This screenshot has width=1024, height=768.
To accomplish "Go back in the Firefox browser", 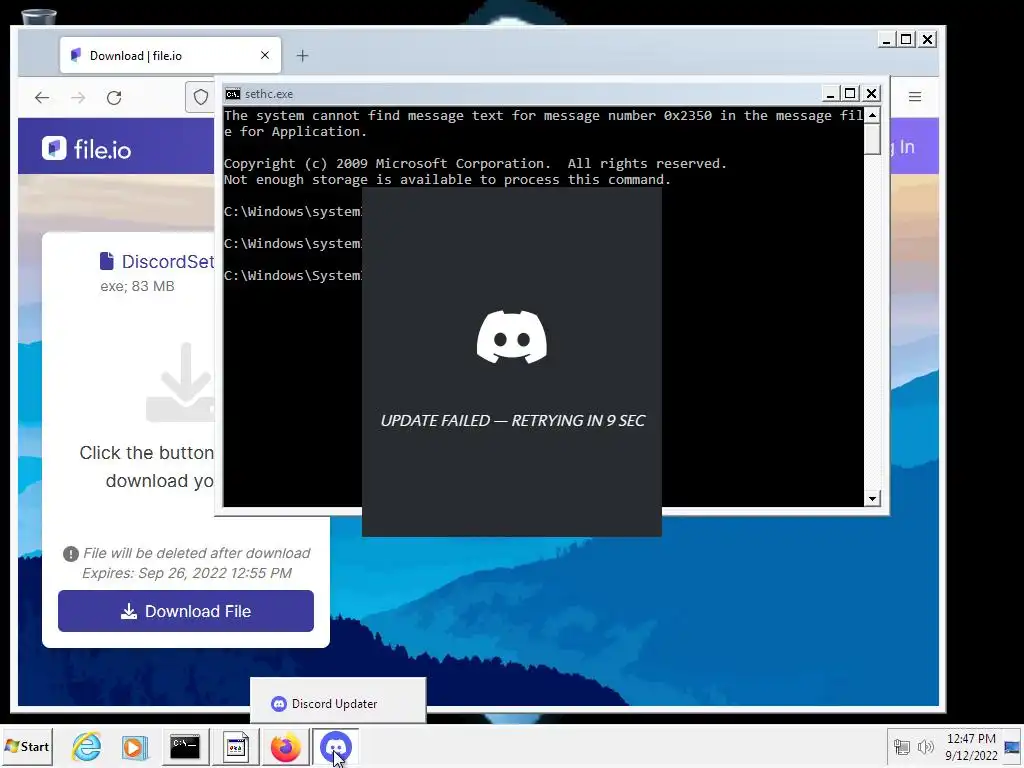I will pos(42,97).
